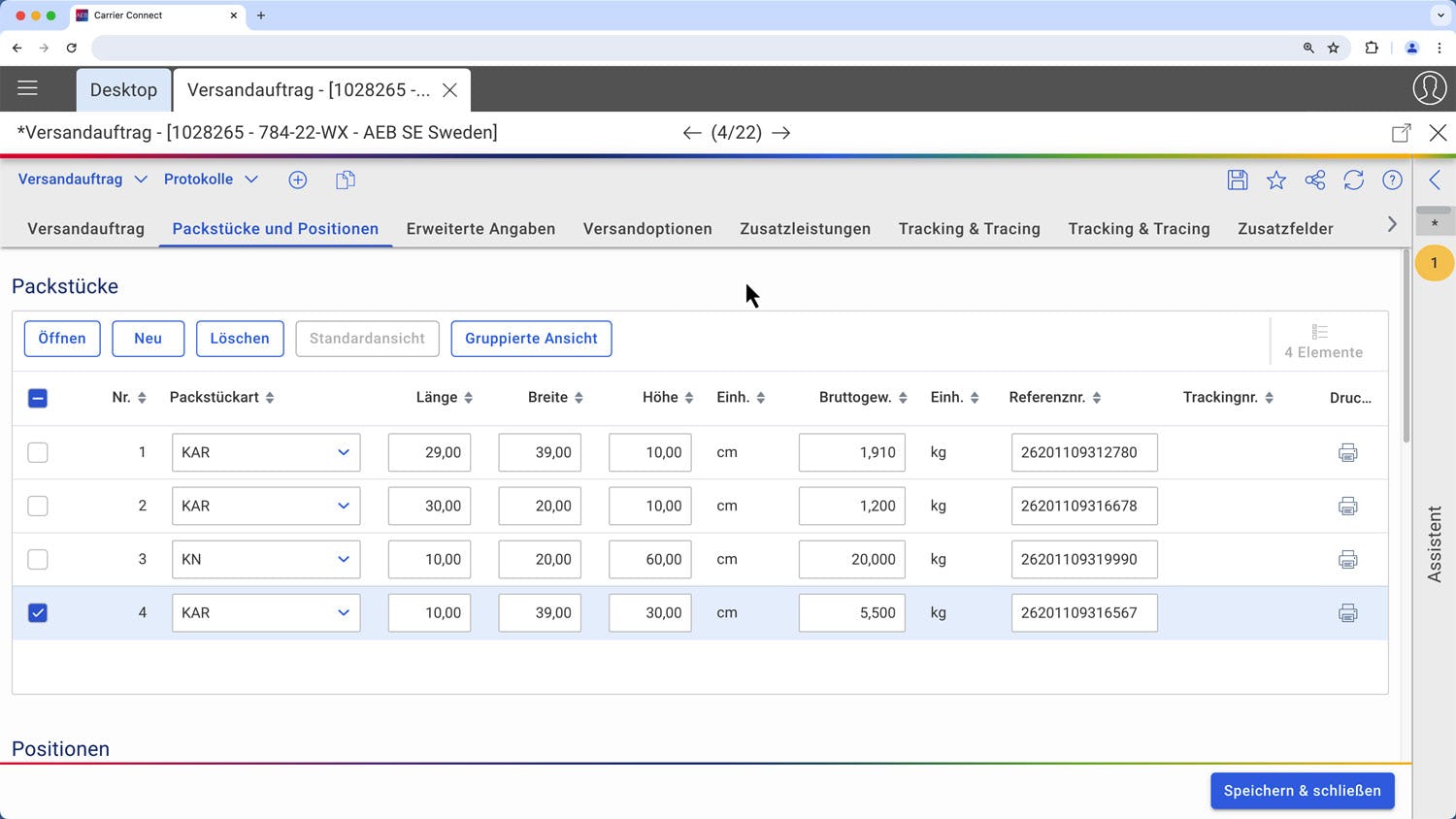This screenshot has width=1456, height=819.
Task: Select the checkbox for Packstück 2
Action: pyautogui.click(x=38, y=506)
